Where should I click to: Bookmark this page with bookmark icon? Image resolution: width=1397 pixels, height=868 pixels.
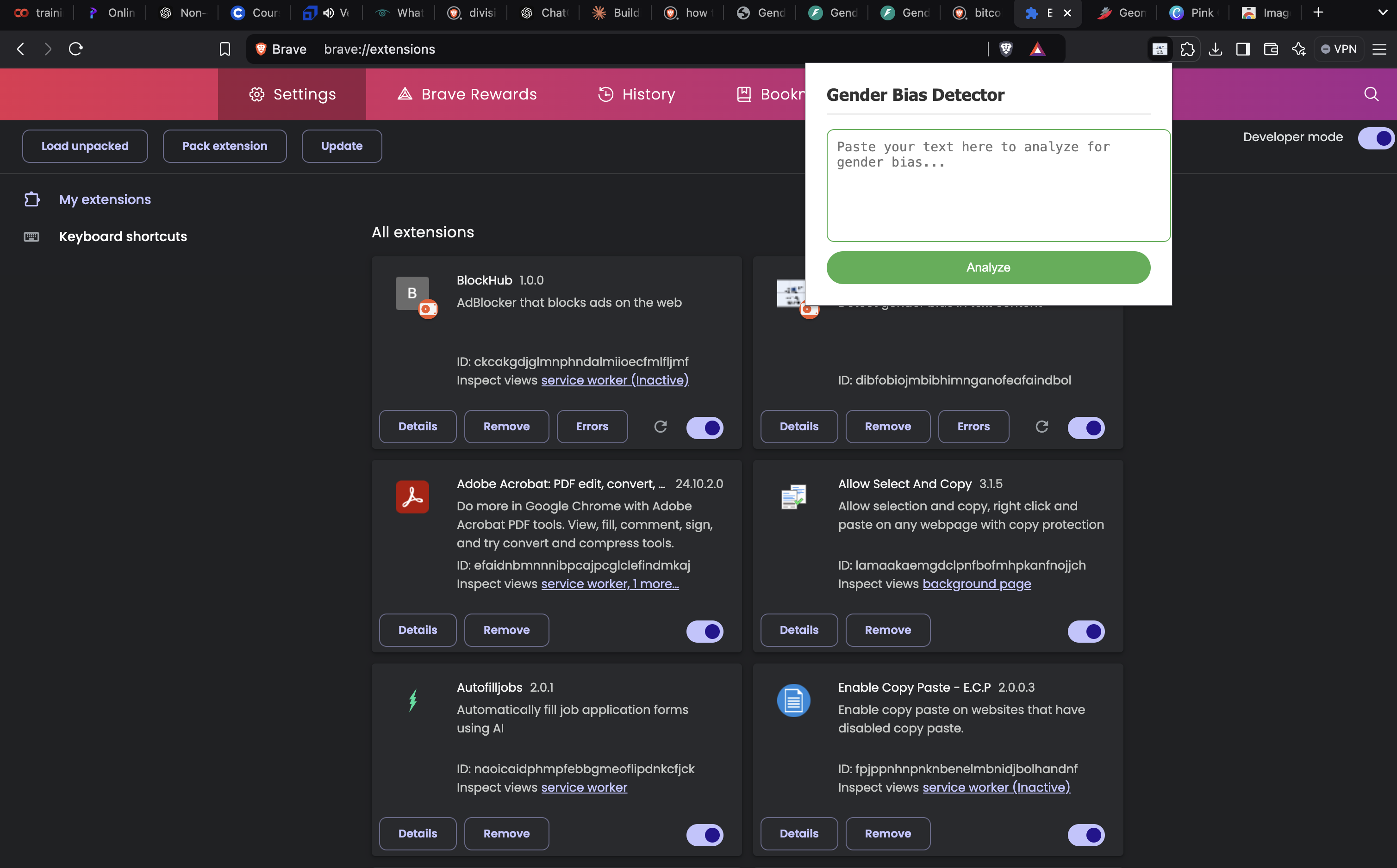pos(225,49)
